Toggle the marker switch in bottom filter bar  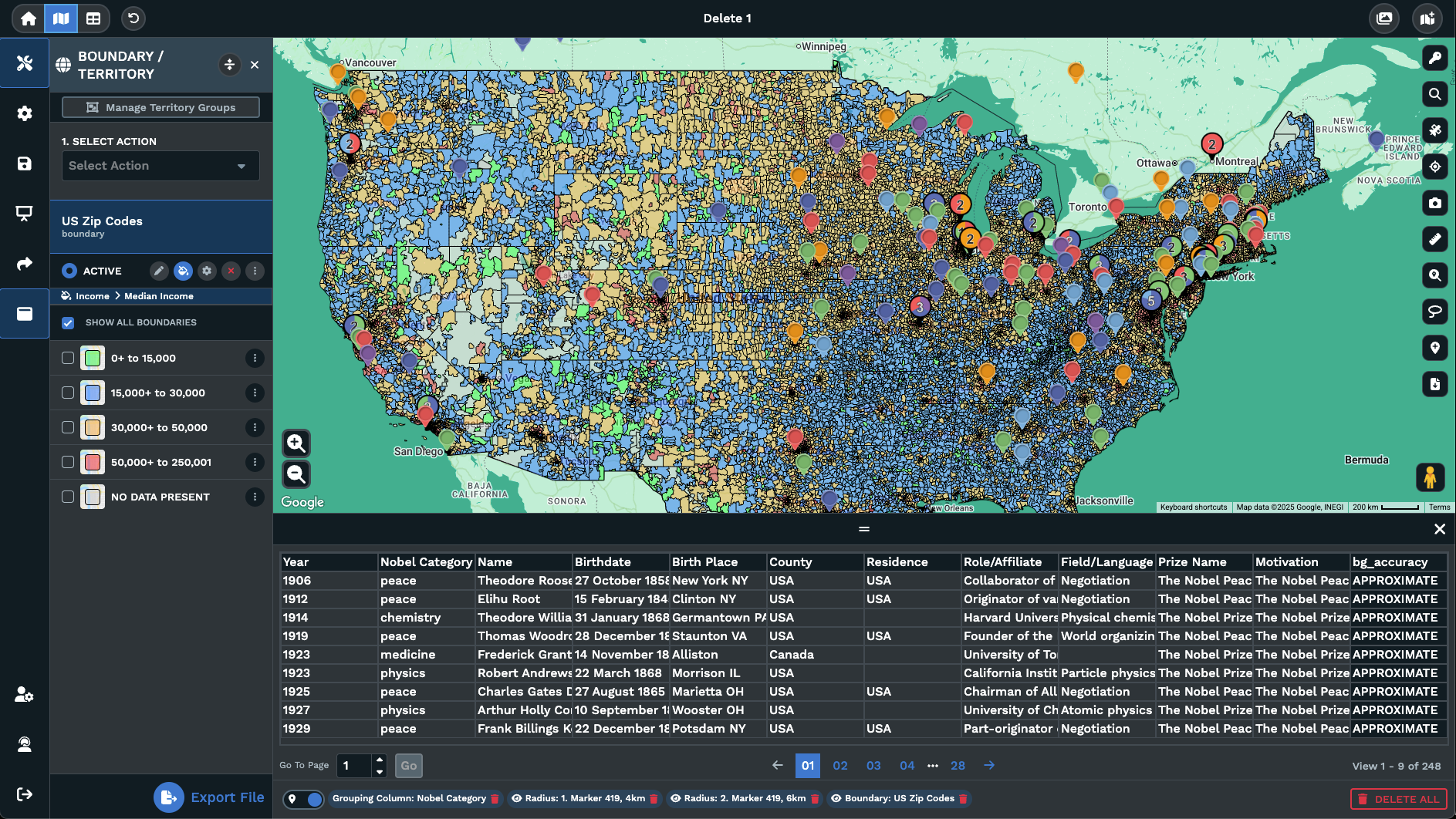pyautogui.click(x=304, y=799)
